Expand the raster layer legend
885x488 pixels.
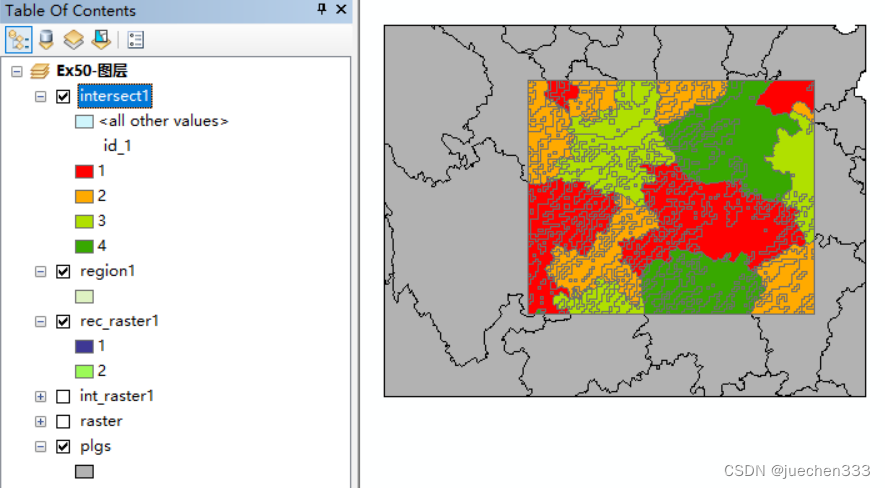[41, 421]
